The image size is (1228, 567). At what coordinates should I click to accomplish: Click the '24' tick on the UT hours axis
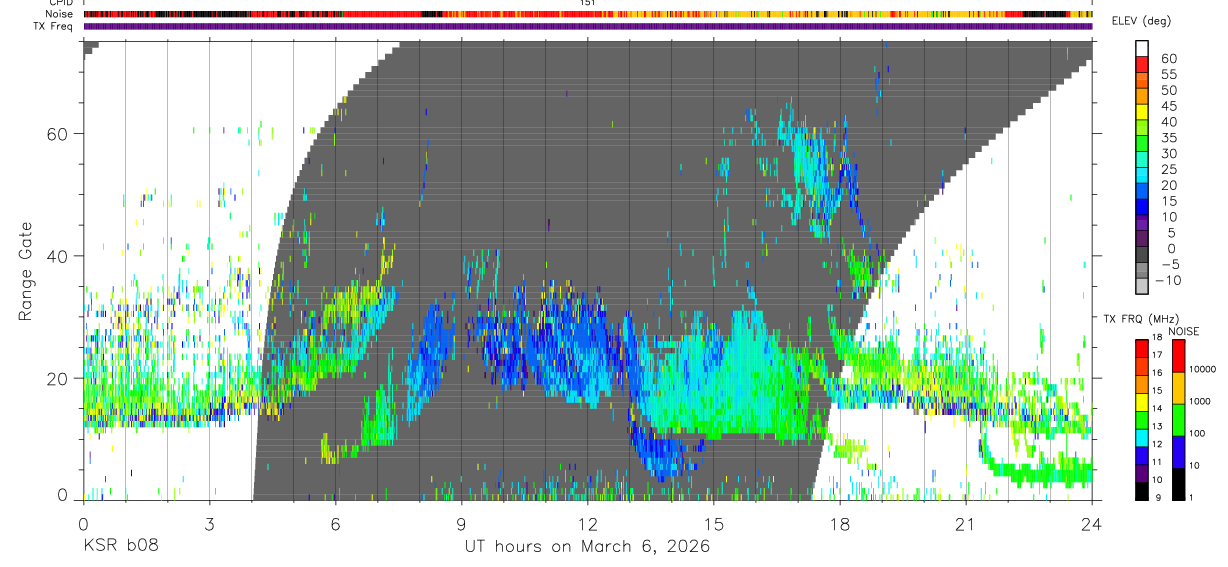pos(1091,524)
